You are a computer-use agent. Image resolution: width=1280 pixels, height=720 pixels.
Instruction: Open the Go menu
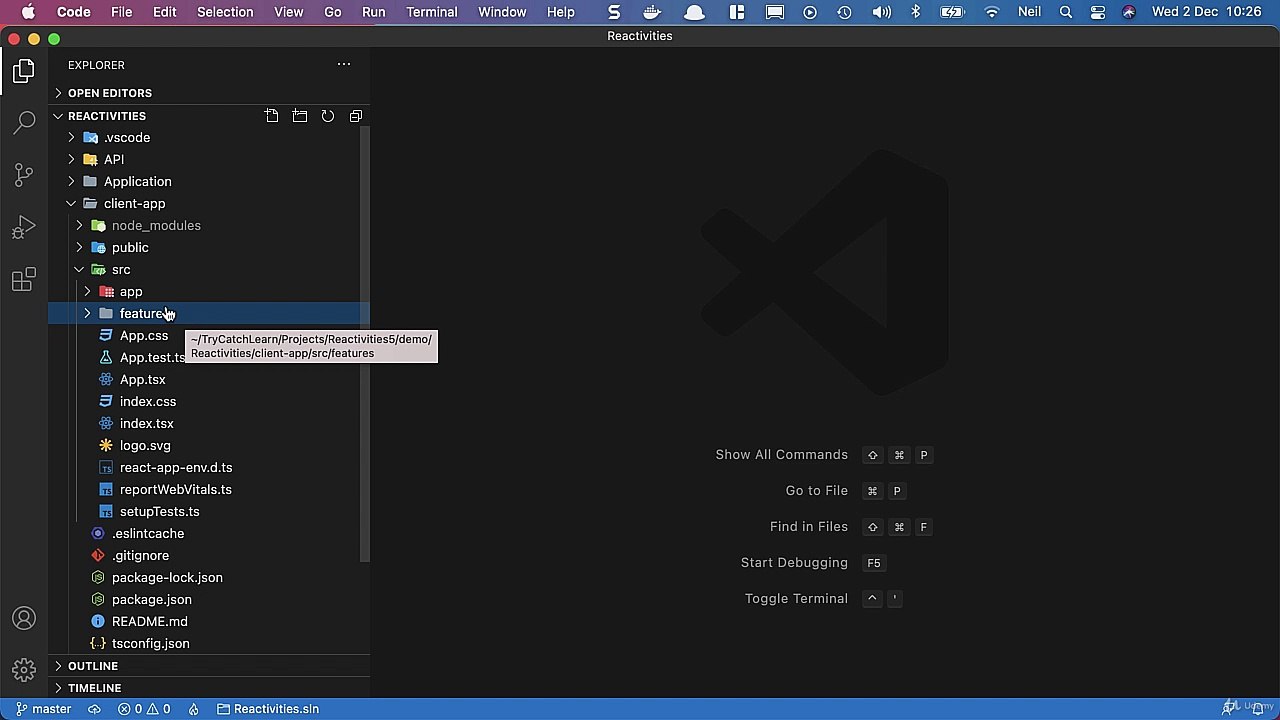click(x=332, y=12)
